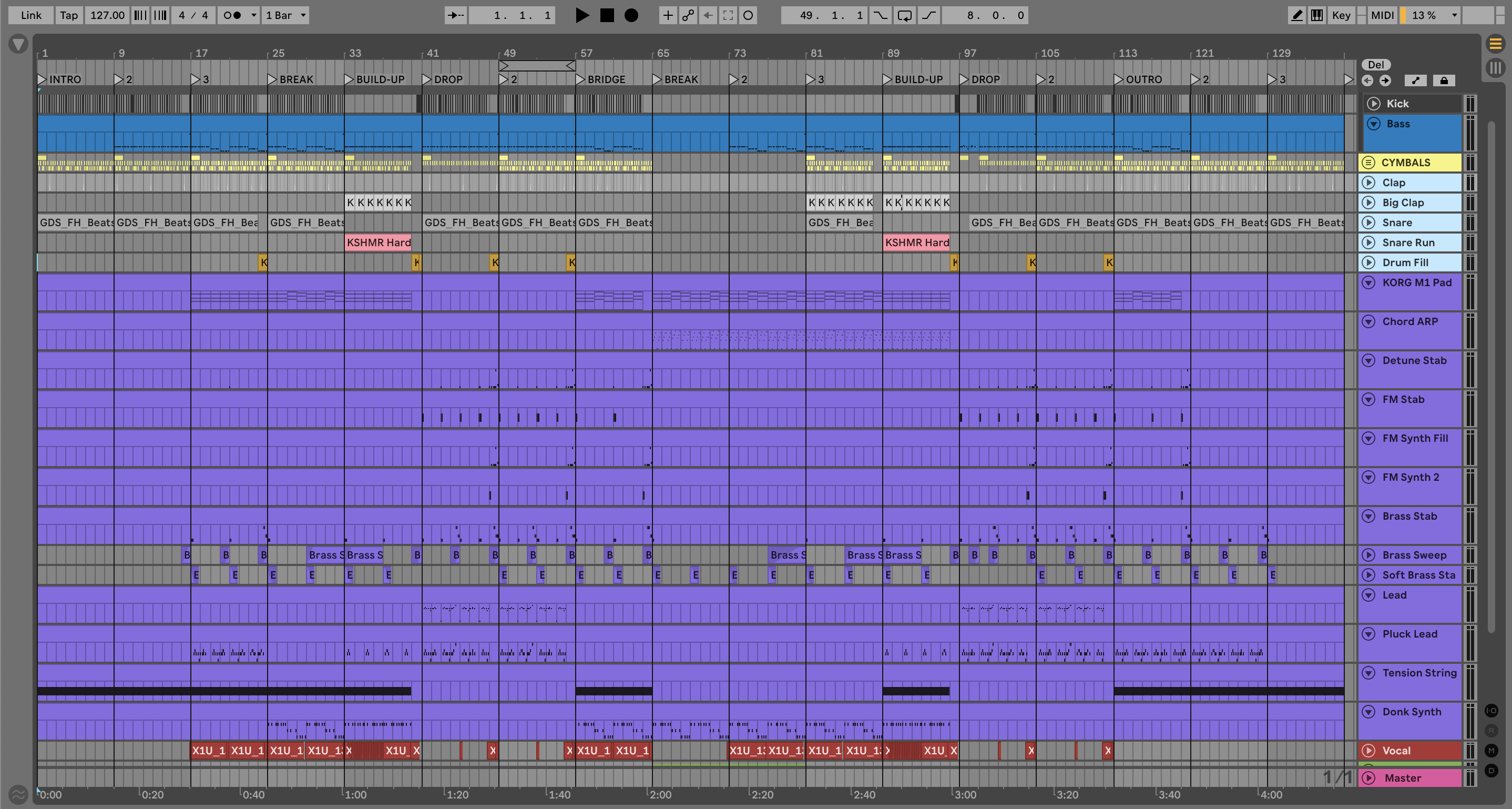Toggle the Lock Envelopes padlock icon

1444,80
